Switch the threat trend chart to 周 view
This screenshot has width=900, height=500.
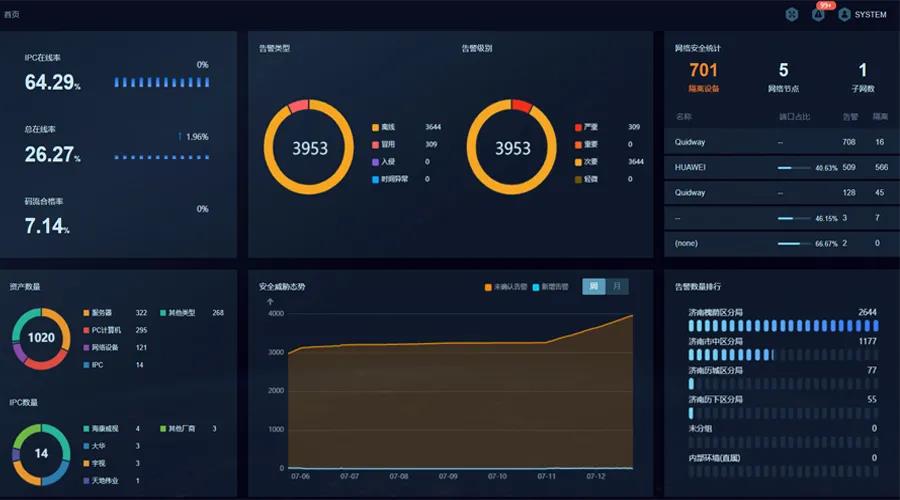(x=594, y=287)
